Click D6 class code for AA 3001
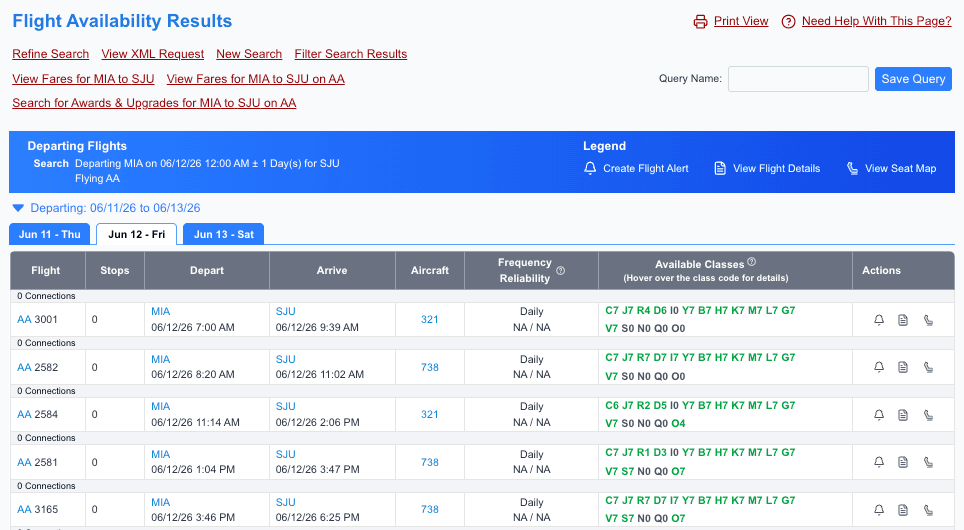The height and width of the screenshot is (530, 964). pyautogui.click(x=660, y=310)
